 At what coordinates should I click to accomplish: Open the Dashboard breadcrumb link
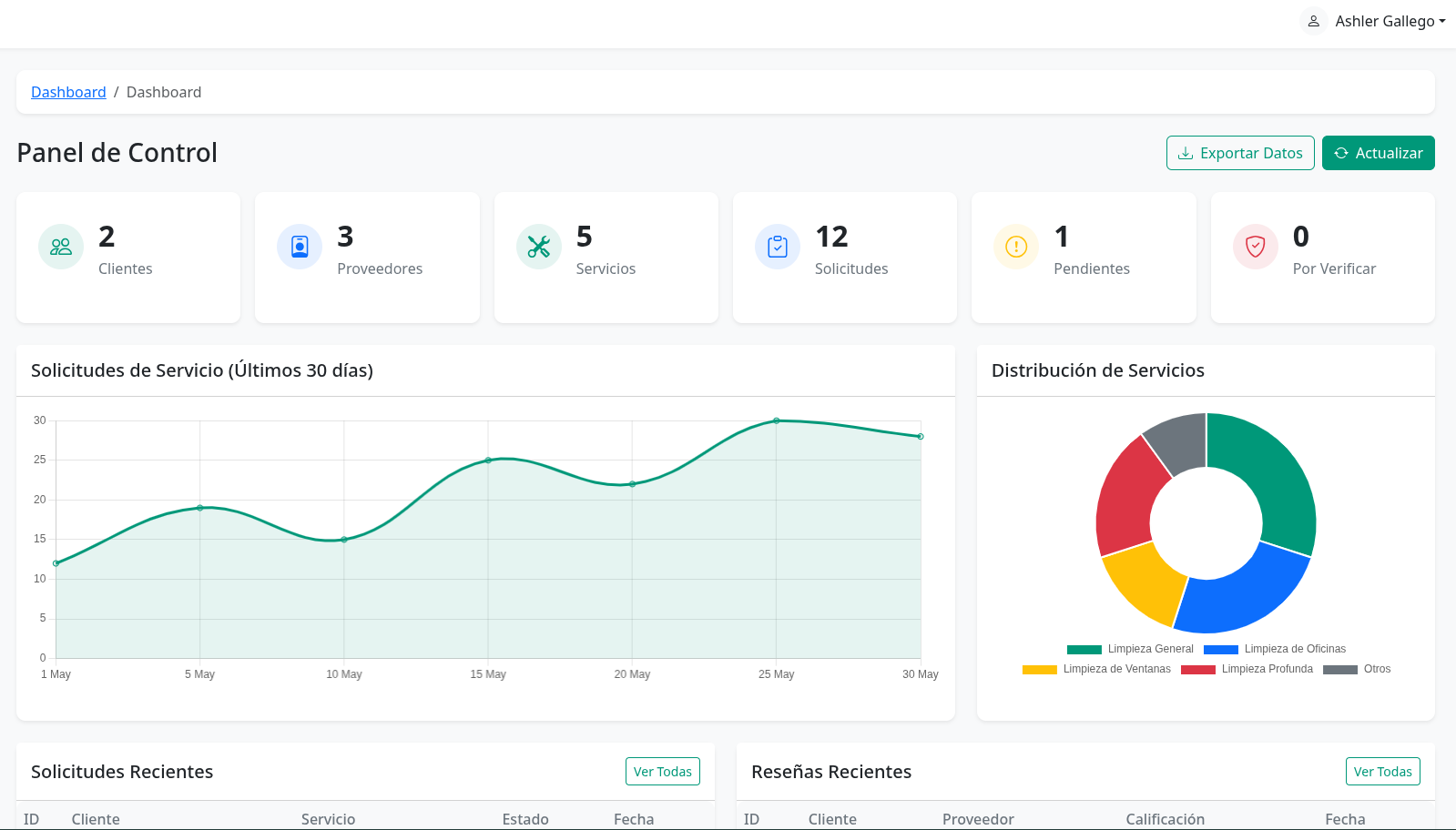tap(68, 92)
